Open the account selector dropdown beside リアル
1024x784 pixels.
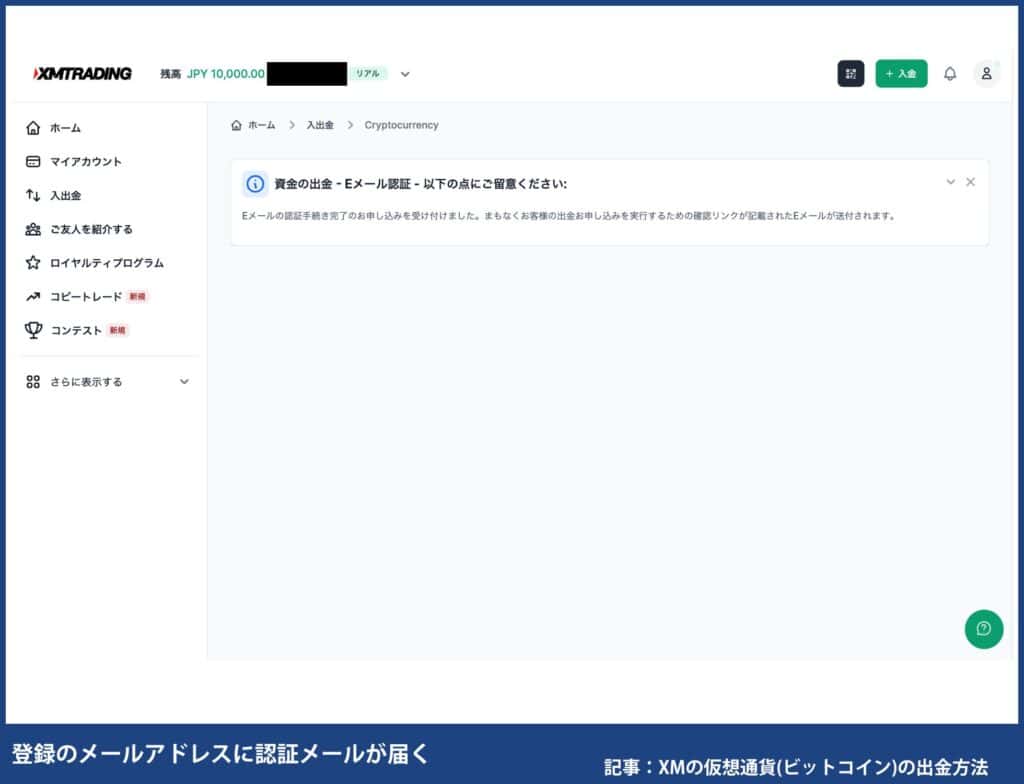(404, 74)
